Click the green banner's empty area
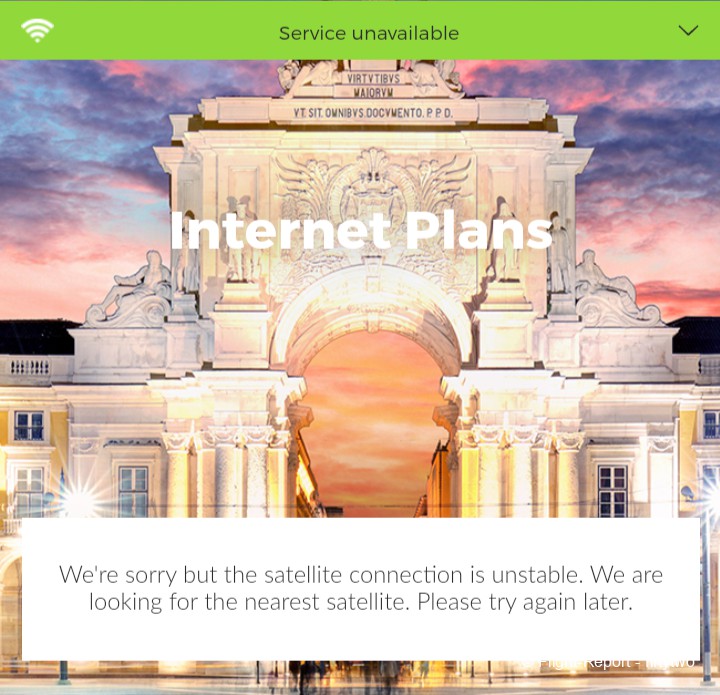Image resolution: width=720 pixels, height=695 pixels. point(574,32)
